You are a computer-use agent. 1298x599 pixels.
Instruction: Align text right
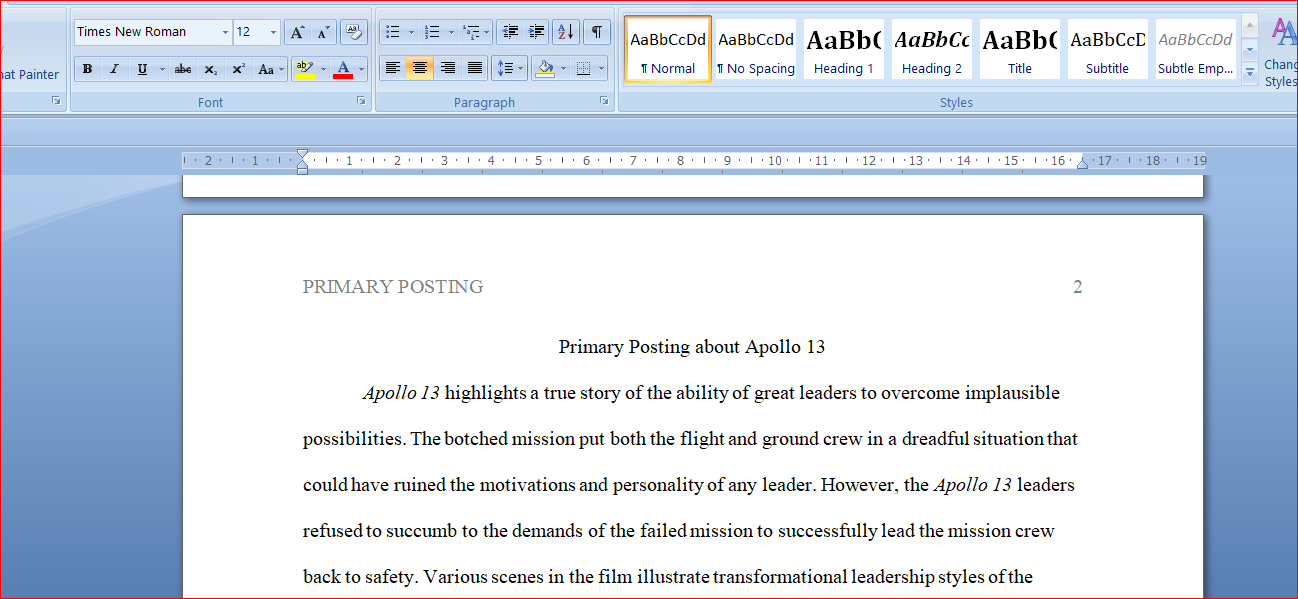pyautogui.click(x=448, y=69)
